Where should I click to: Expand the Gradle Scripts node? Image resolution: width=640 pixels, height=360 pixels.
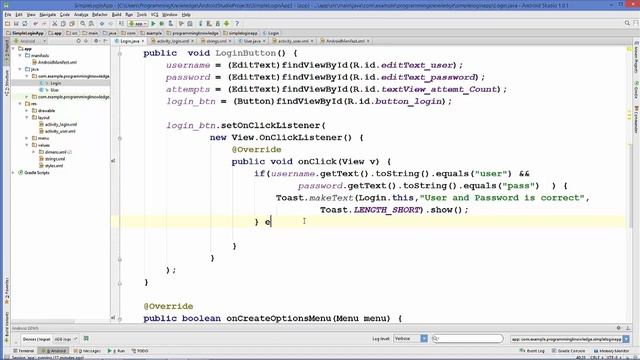pos(13,173)
